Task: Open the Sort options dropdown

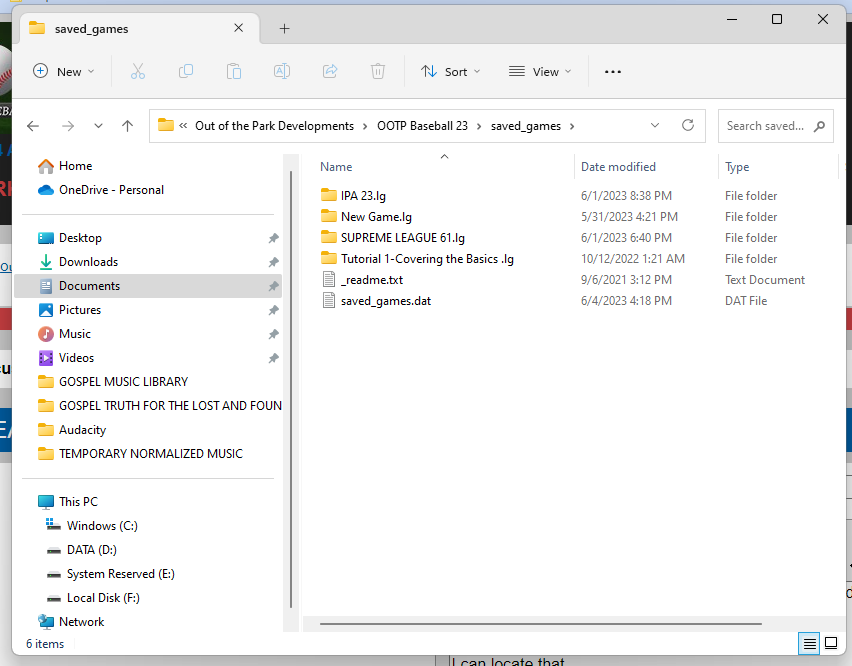Action: point(451,71)
